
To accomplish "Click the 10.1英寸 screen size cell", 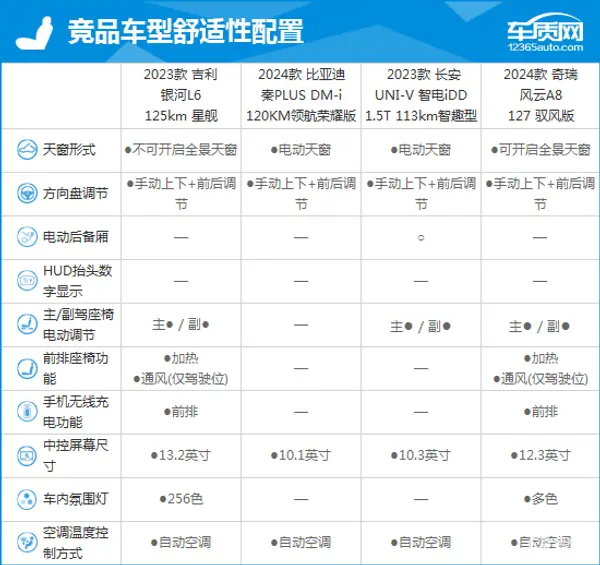I will click(301, 455).
